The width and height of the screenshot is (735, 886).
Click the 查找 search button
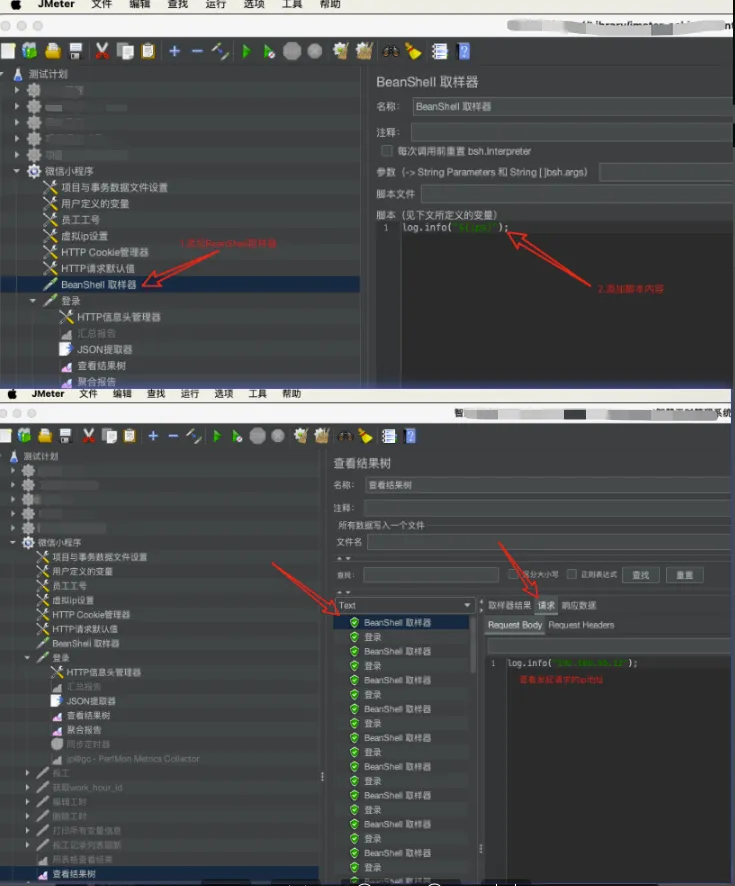641,575
